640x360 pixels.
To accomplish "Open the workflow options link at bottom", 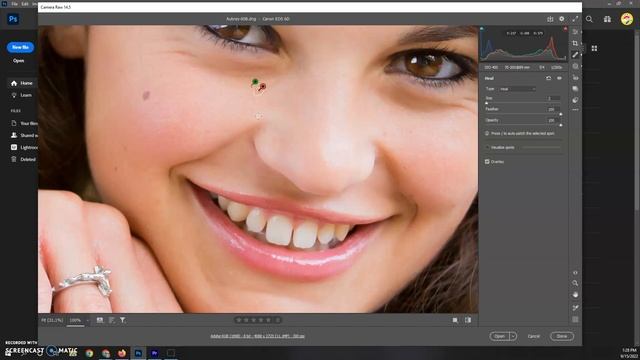I will (258, 336).
